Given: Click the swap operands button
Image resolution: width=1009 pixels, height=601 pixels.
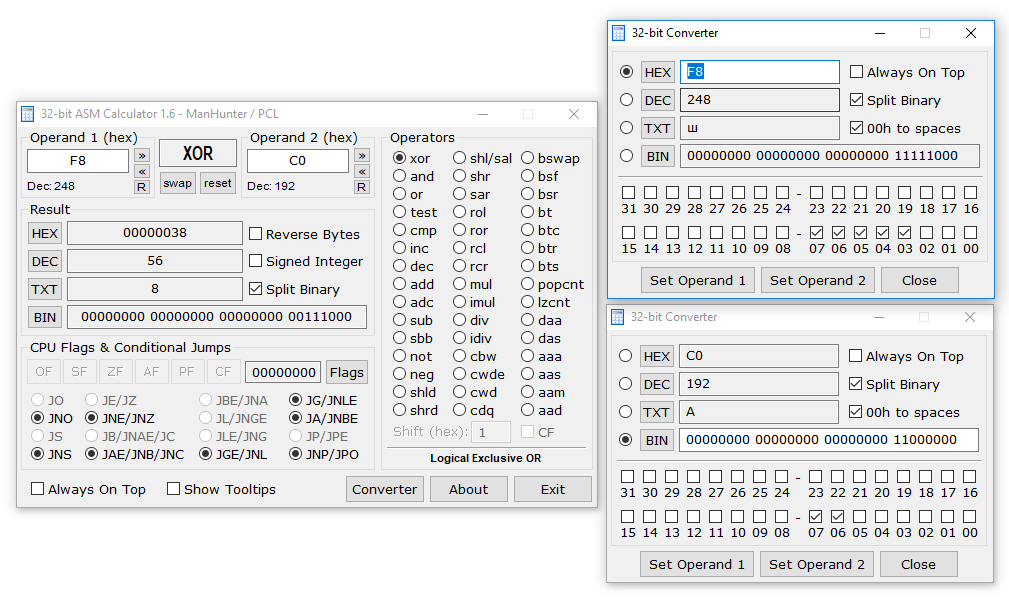Looking at the screenshot, I should [178, 183].
